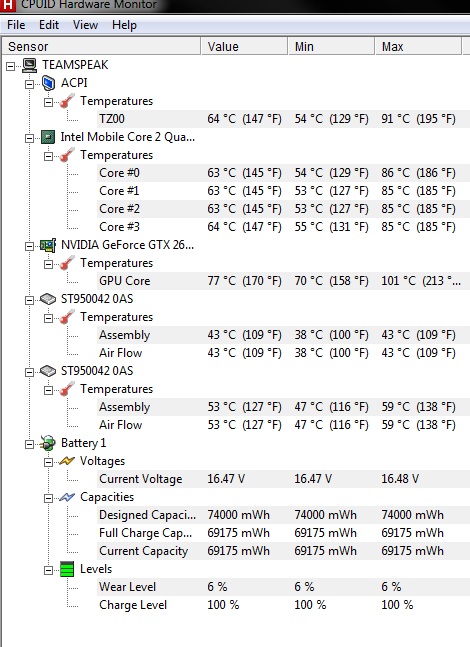Open the File menu
The height and width of the screenshot is (647, 470).
pos(16,25)
